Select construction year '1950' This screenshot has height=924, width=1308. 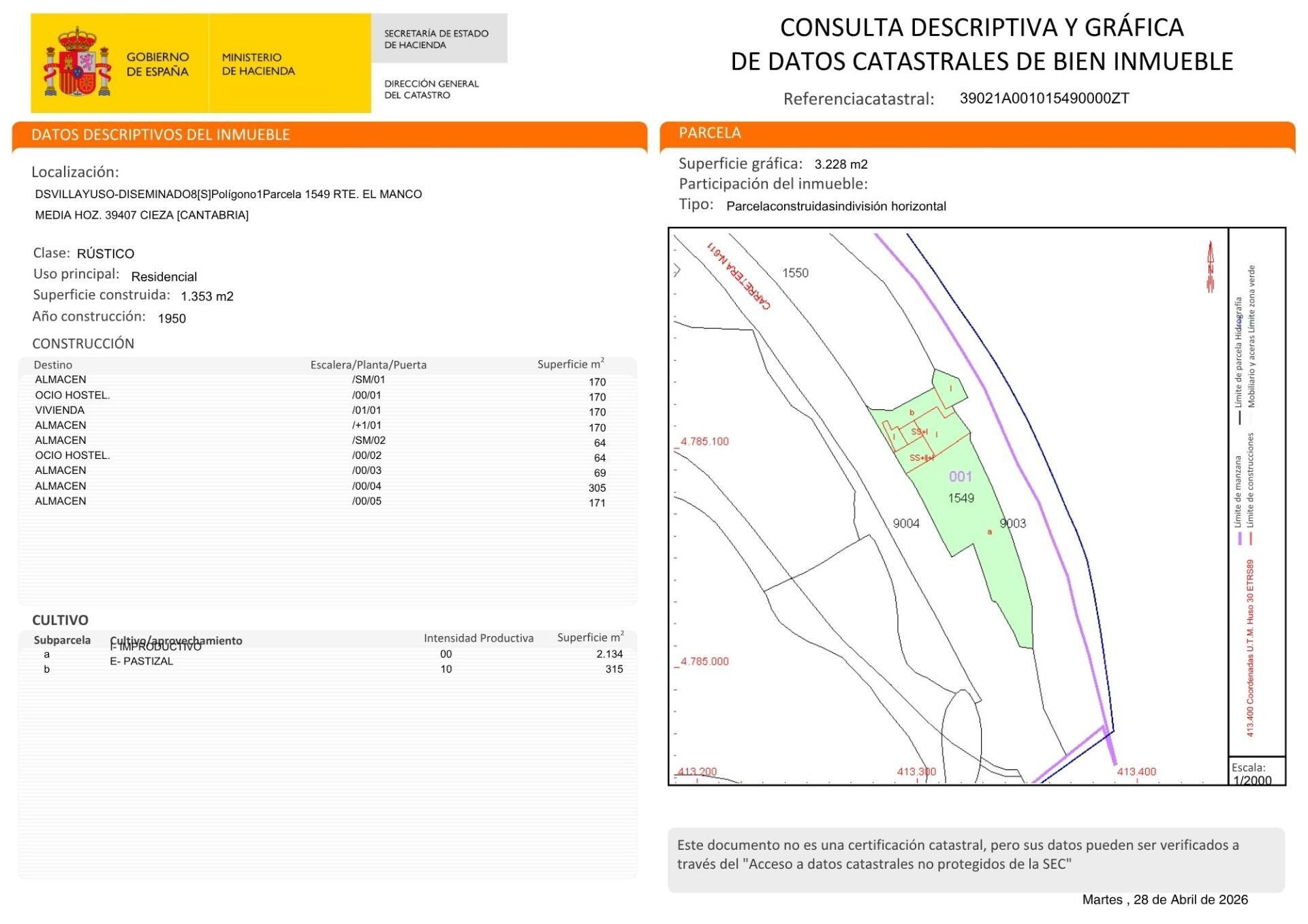[172, 318]
